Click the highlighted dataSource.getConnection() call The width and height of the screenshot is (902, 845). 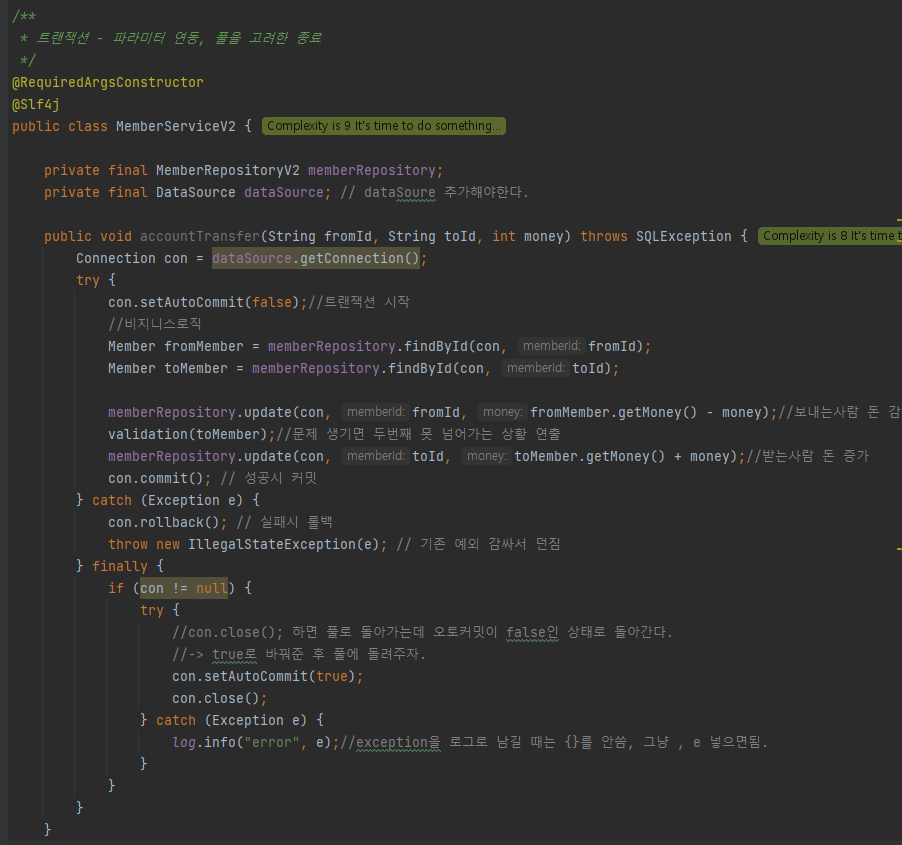[315, 258]
